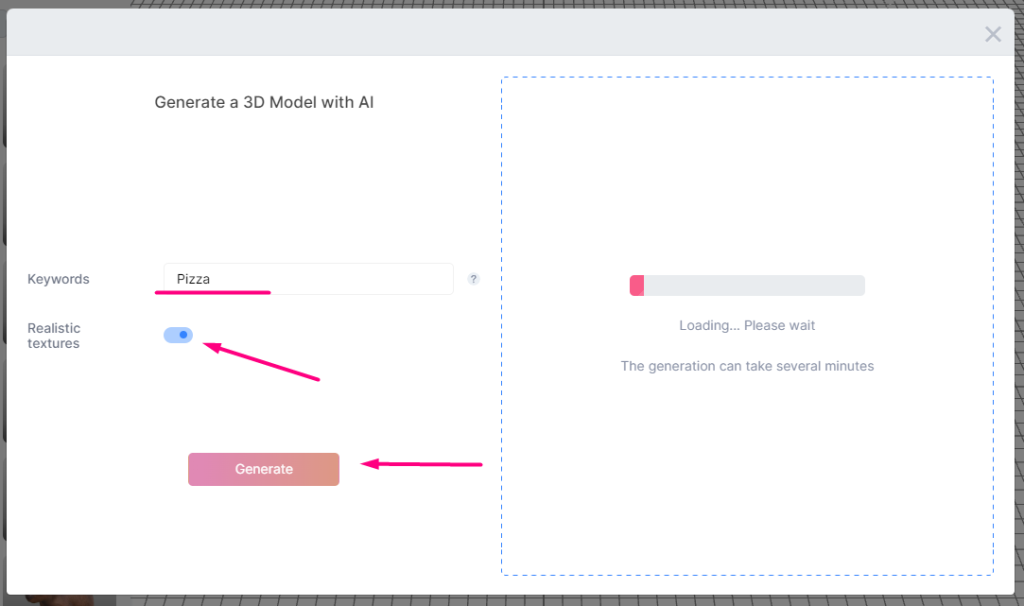Click the generation time notice text
The height and width of the screenshot is (606, 1024).
point(747,366)
